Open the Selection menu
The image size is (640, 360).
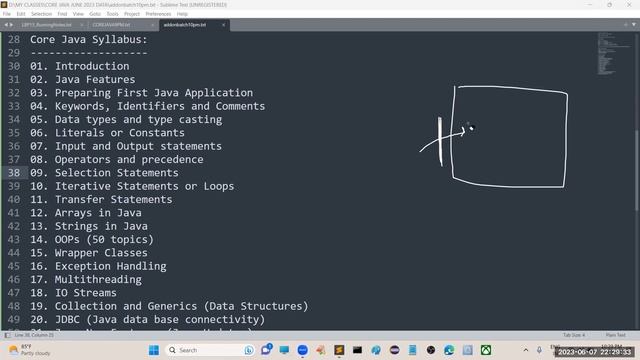[41, 14]
